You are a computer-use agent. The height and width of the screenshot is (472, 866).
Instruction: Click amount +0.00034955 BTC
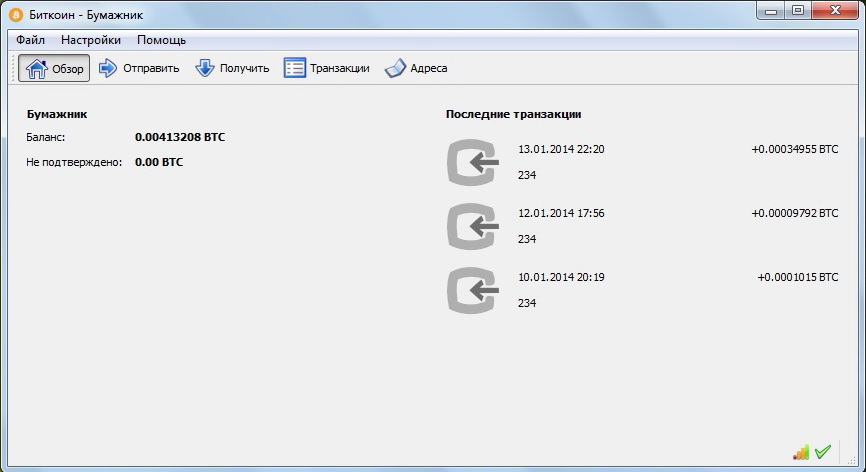pyautogui.click(x=795, y=149)
